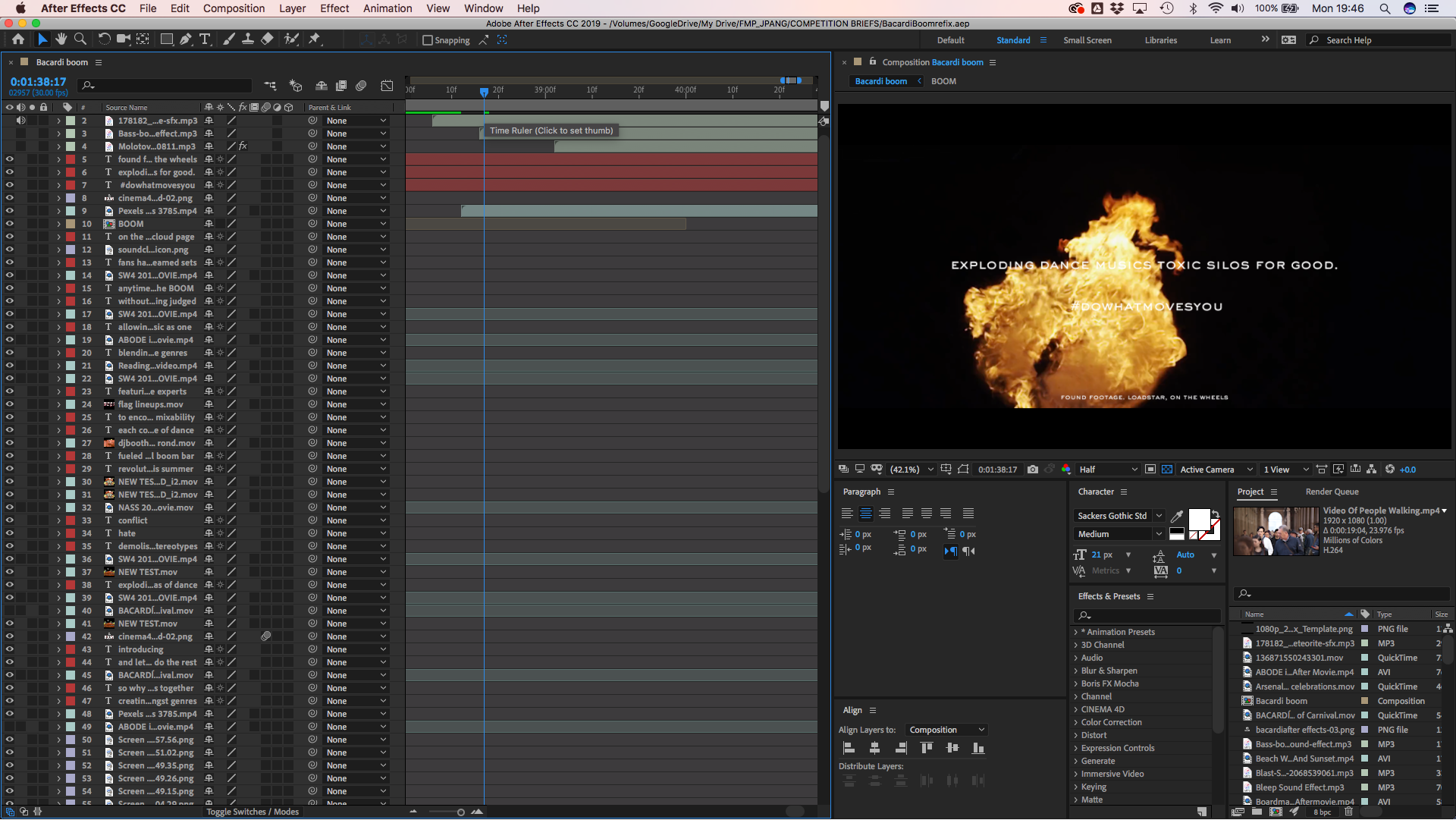Open the Animation menu
Viewport: 1456px width, 820px height.
tap(388, 8)
